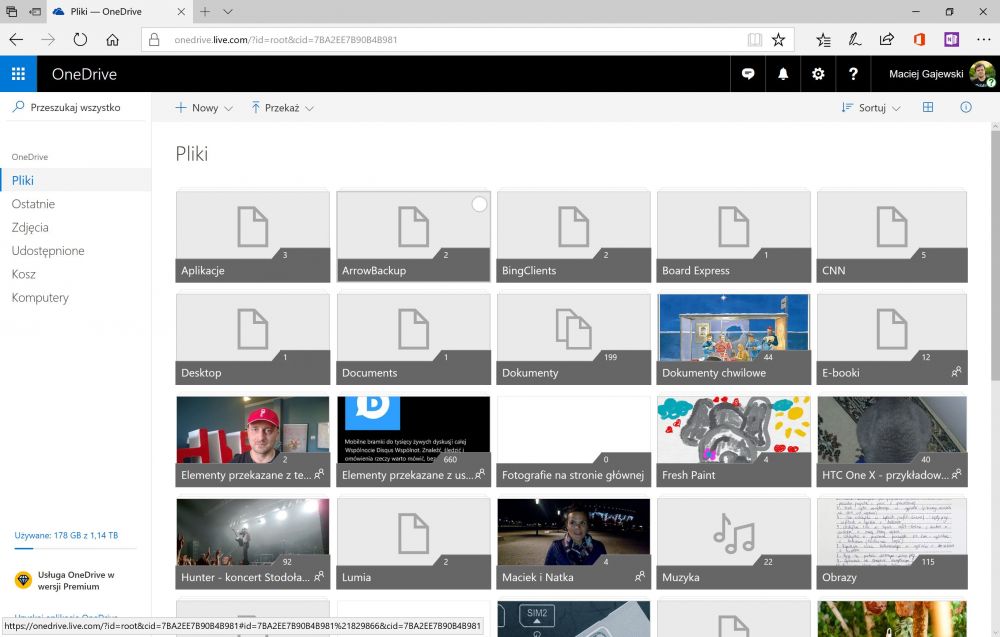Go to the browser home icon
The height and width of the screenshot is (637, 1000).
pyautogui.click(x=112, y=40)
